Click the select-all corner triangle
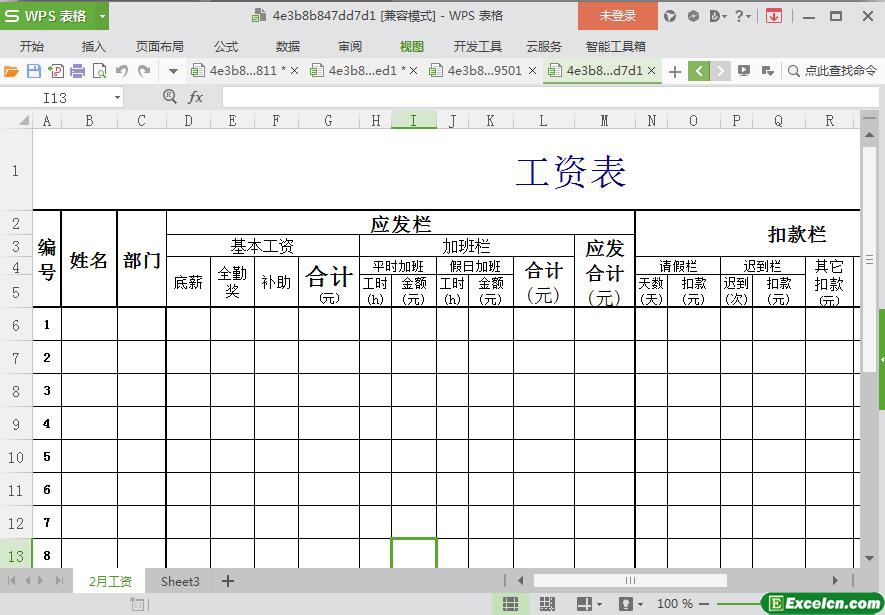Image resolution: width=885 pixels, height=615 pixels. click(24, 120)
